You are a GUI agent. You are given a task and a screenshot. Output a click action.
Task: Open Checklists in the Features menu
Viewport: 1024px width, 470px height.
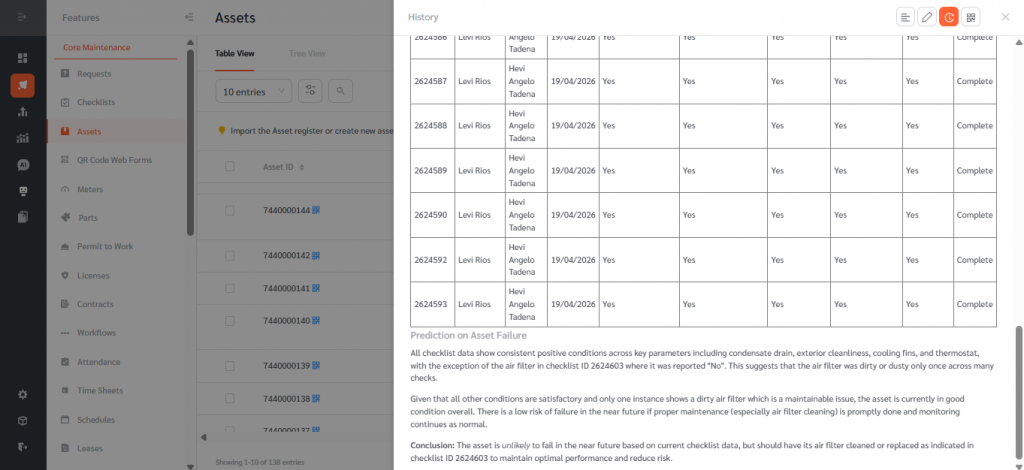point(96,102)
